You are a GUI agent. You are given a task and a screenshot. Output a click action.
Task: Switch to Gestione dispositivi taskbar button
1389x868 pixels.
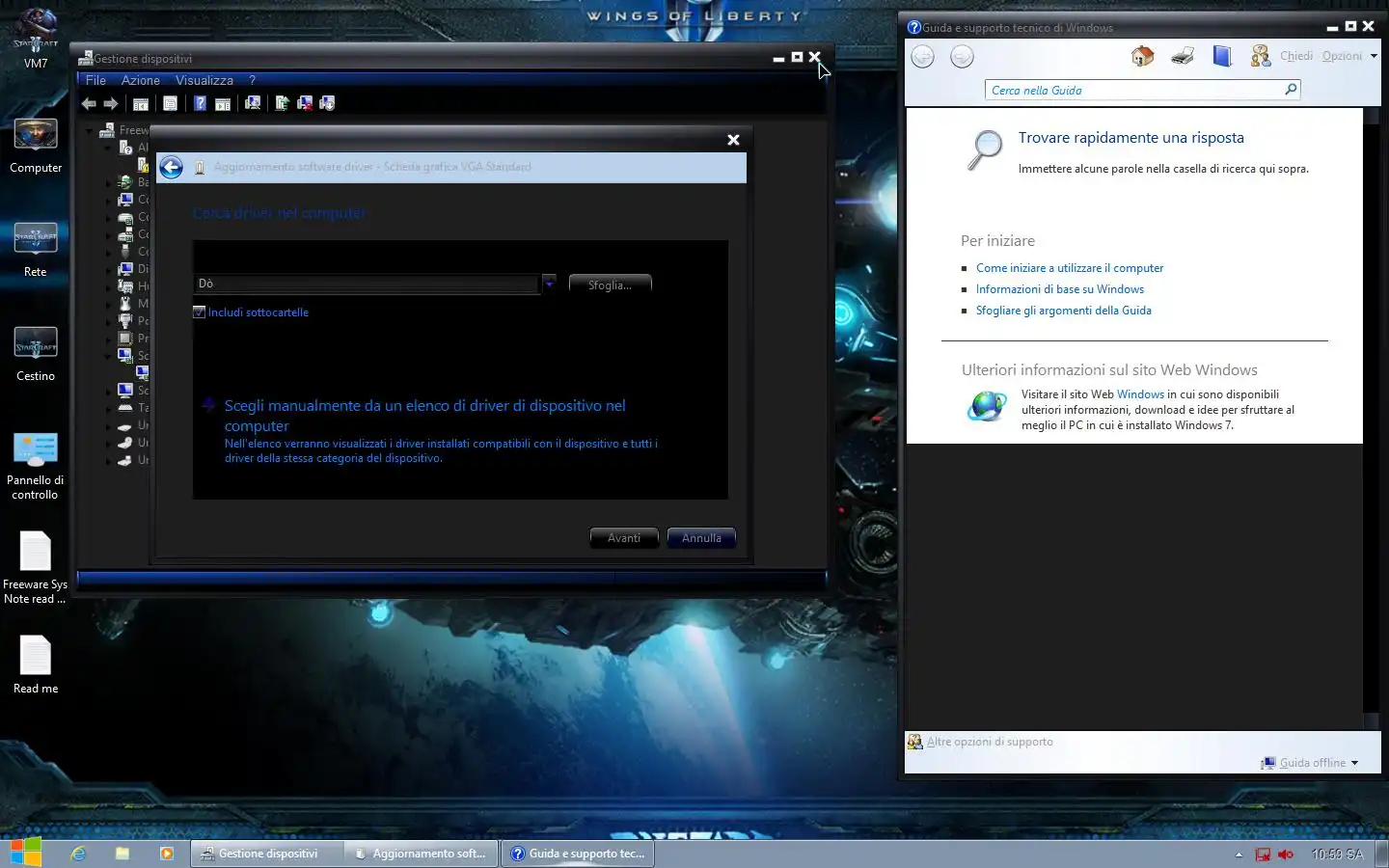coord(267,854)
